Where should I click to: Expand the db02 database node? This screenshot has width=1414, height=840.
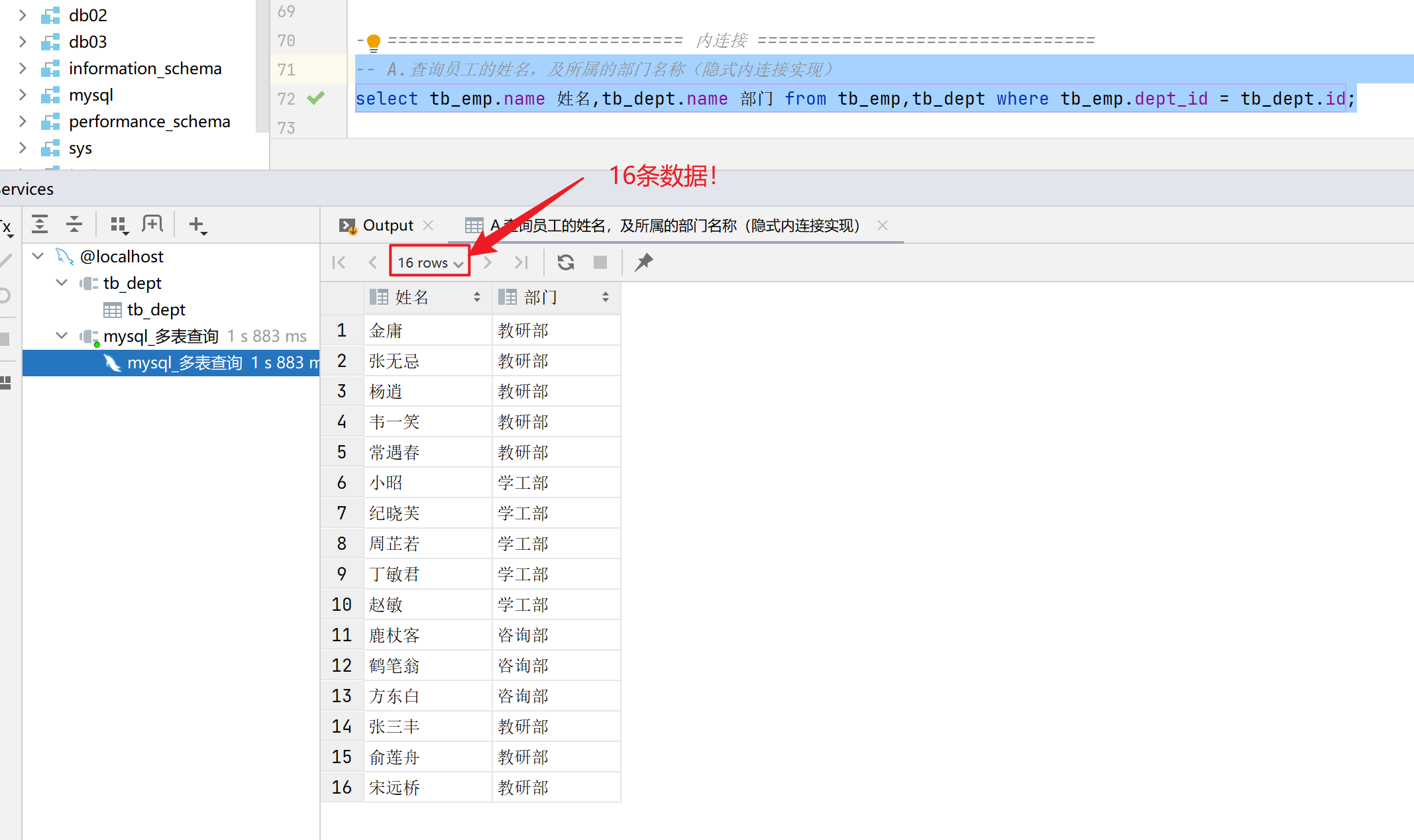click(23, 15)
